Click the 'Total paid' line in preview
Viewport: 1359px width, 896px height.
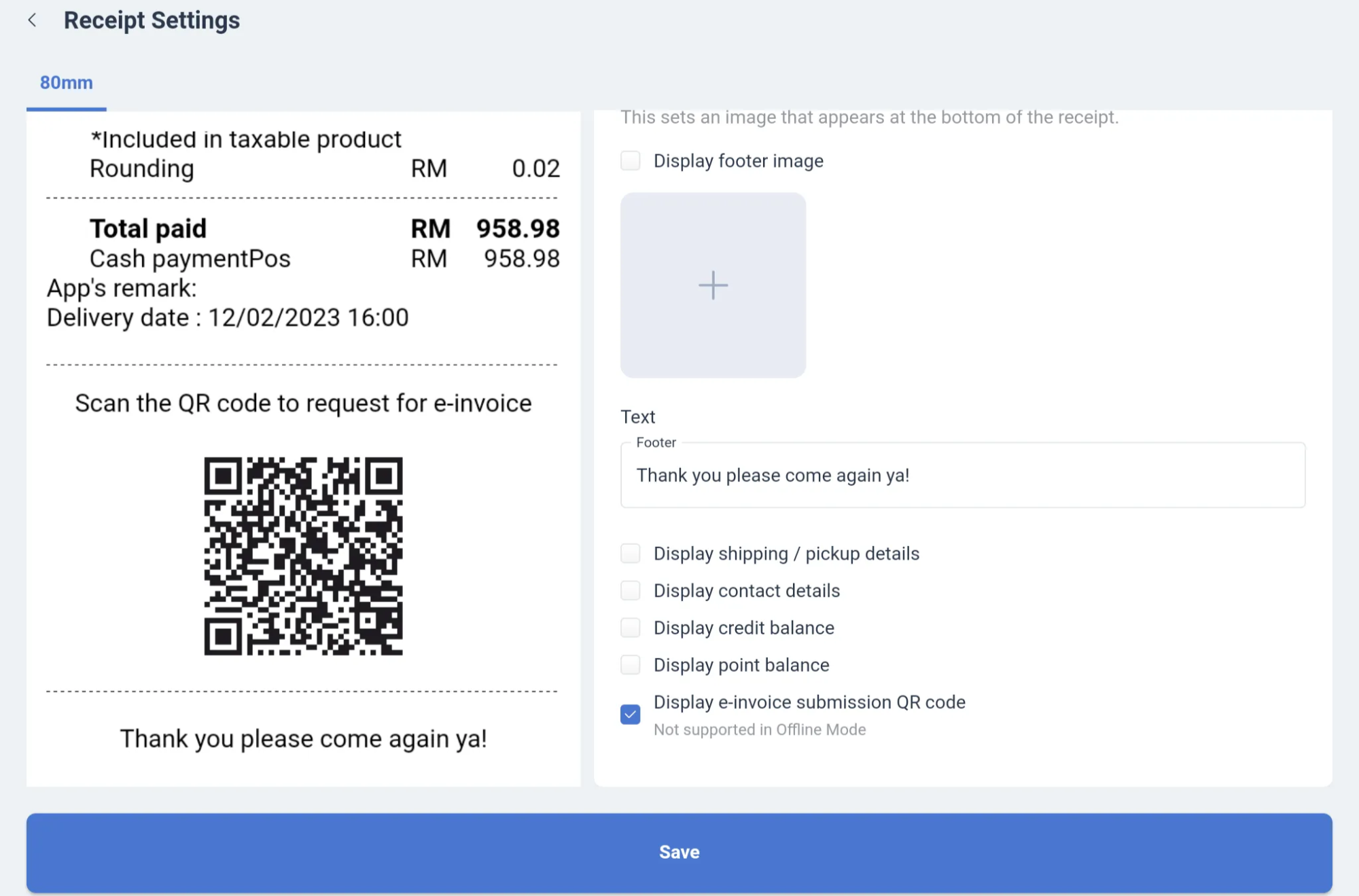(324, 228)
